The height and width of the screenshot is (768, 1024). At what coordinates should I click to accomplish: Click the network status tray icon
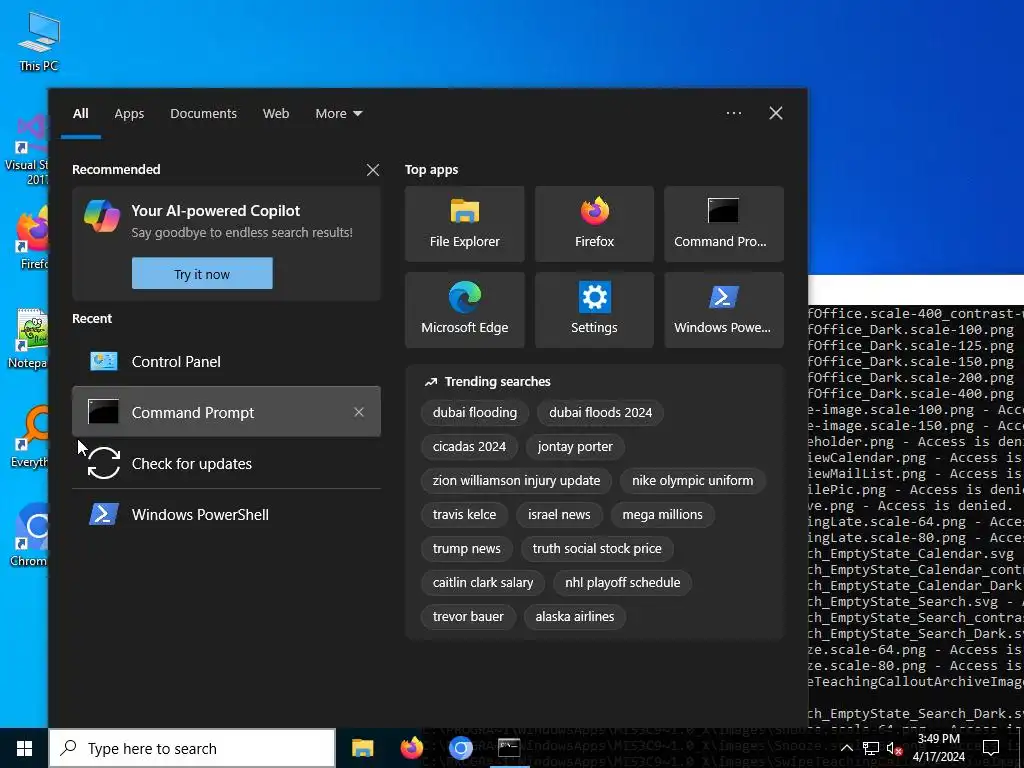pyautogui.click(x=871, y=748)
